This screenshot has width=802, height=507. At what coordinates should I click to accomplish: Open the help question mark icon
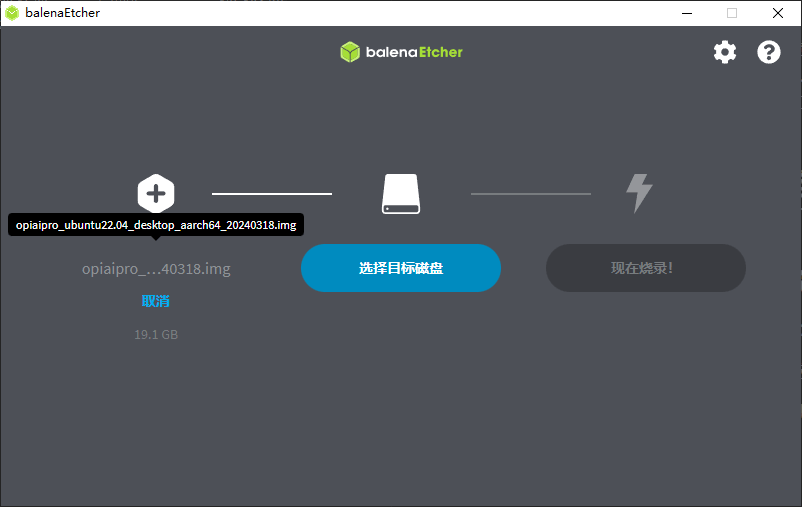769,52
